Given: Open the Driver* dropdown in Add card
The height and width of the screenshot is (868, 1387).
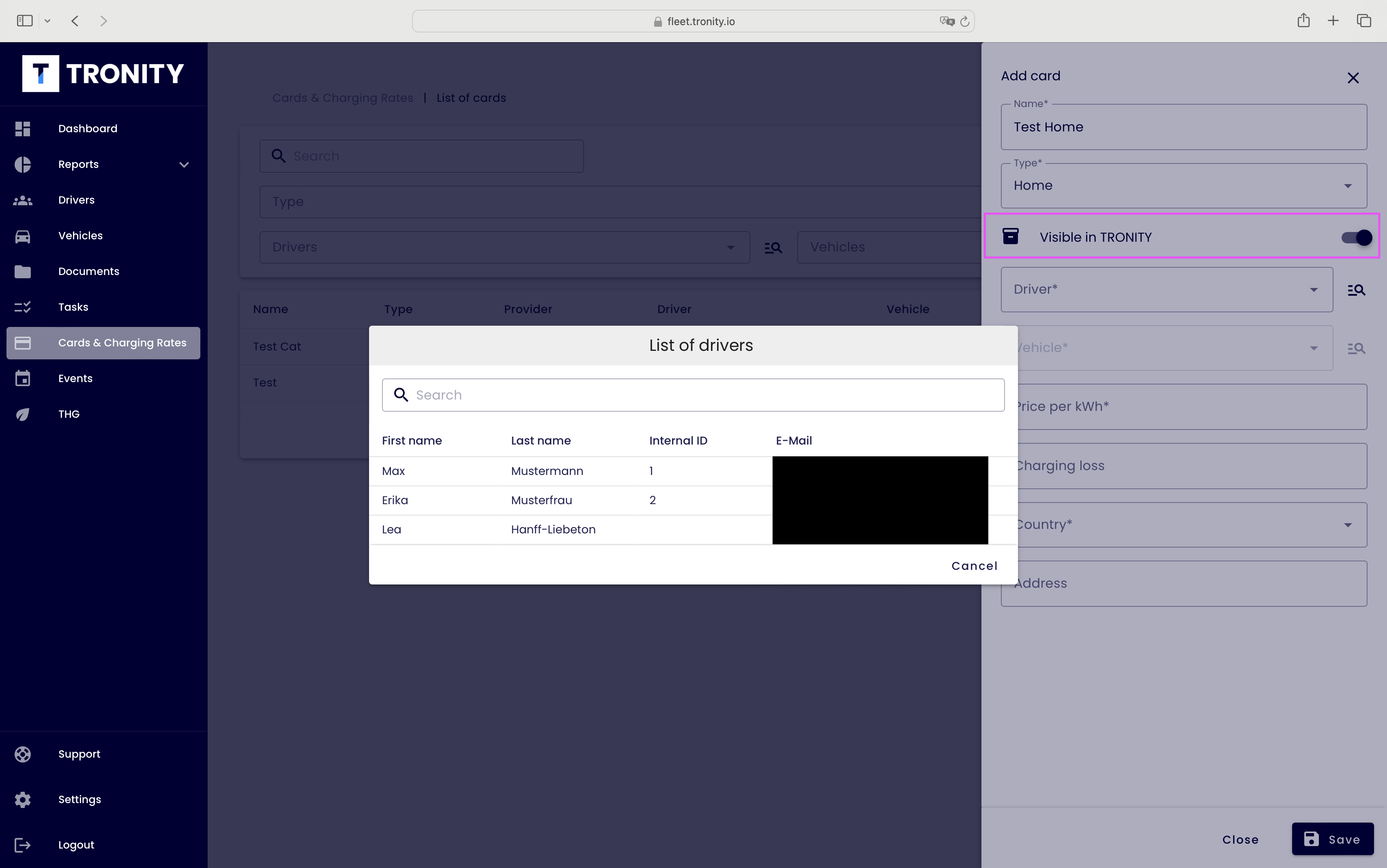Looking at the screenshot, I should click(1167, 289).
